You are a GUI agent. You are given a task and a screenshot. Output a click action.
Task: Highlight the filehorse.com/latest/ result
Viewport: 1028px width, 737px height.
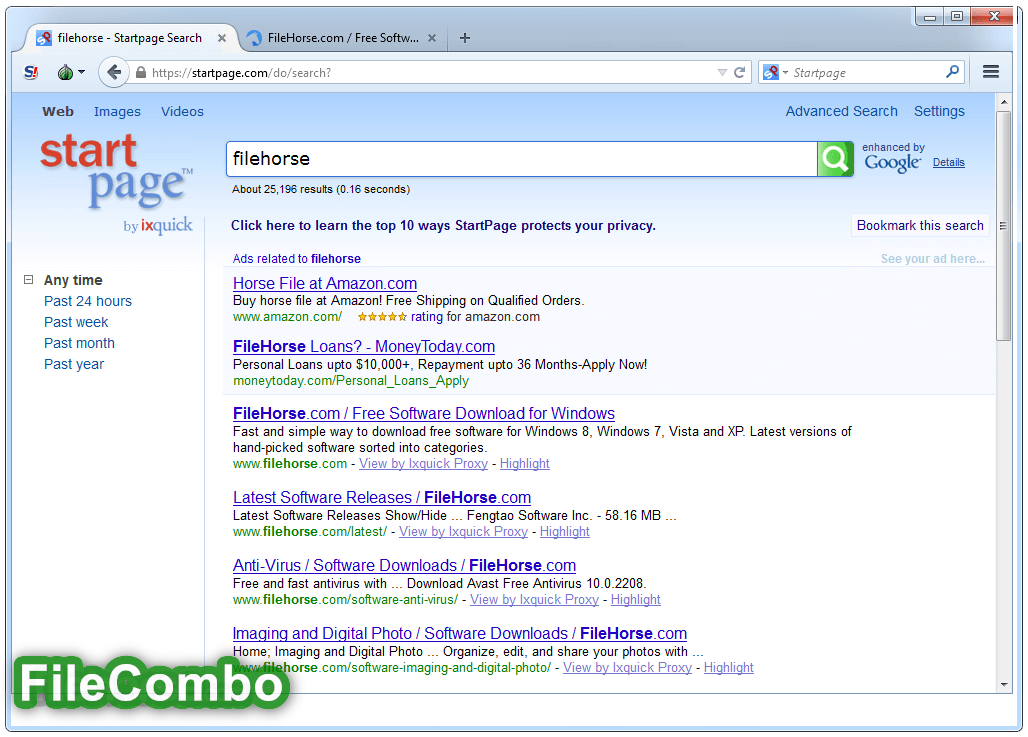click(564, 532)
